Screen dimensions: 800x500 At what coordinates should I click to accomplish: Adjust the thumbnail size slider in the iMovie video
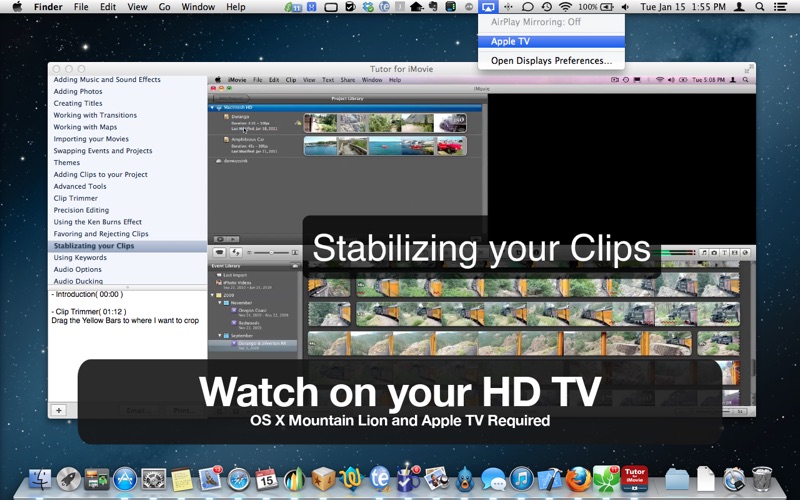tap(271, 253)
